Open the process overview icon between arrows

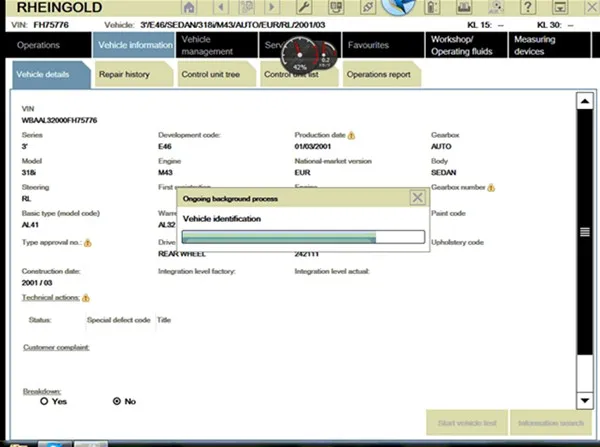(x=247, y=7)
